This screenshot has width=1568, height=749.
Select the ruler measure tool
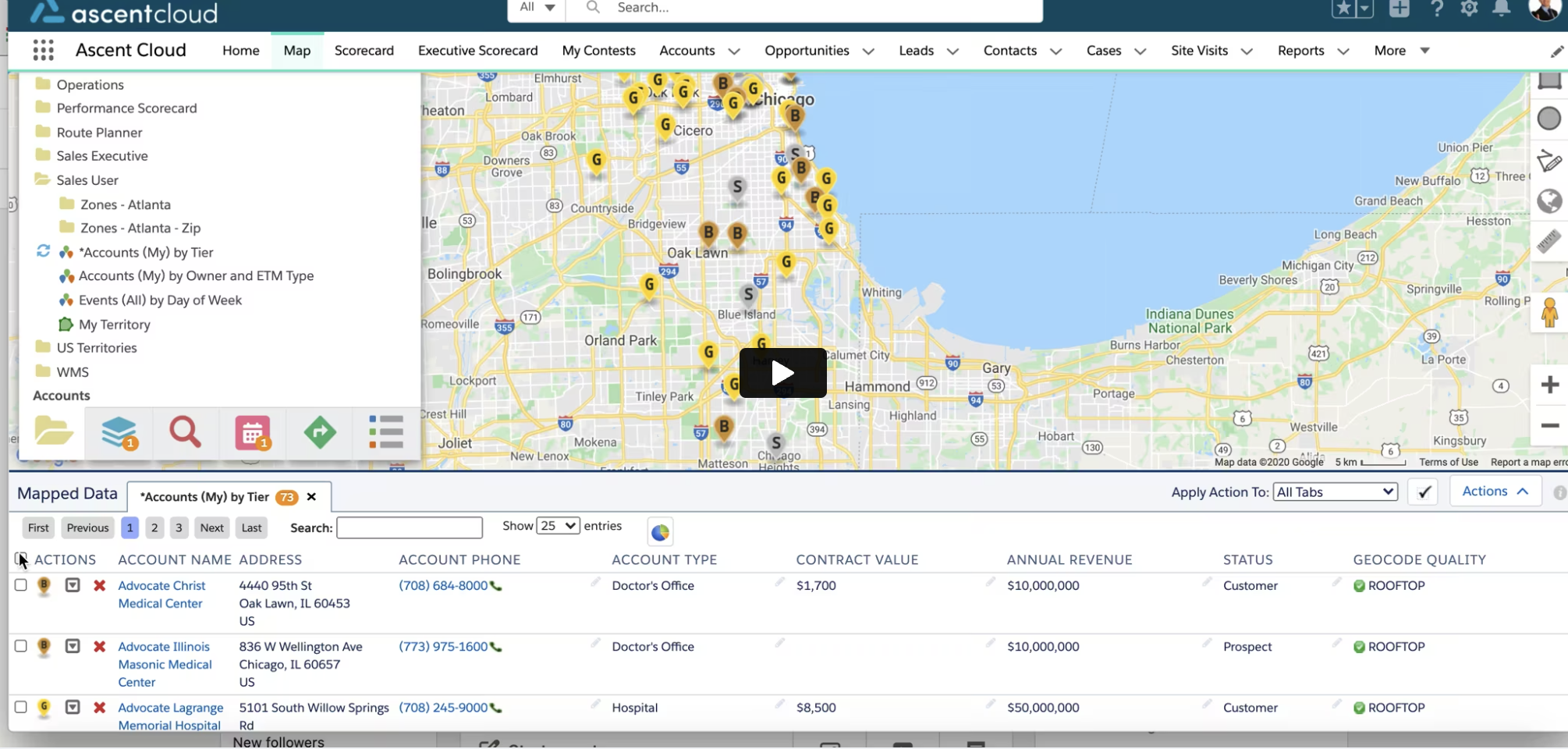click(x=1549, y=241)
